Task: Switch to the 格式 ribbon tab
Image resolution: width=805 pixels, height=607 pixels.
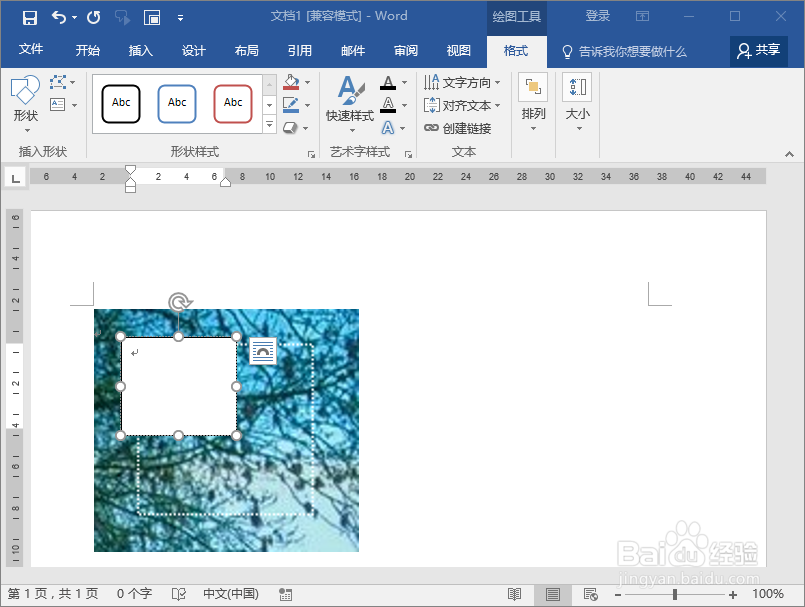Action: (516, 50)
